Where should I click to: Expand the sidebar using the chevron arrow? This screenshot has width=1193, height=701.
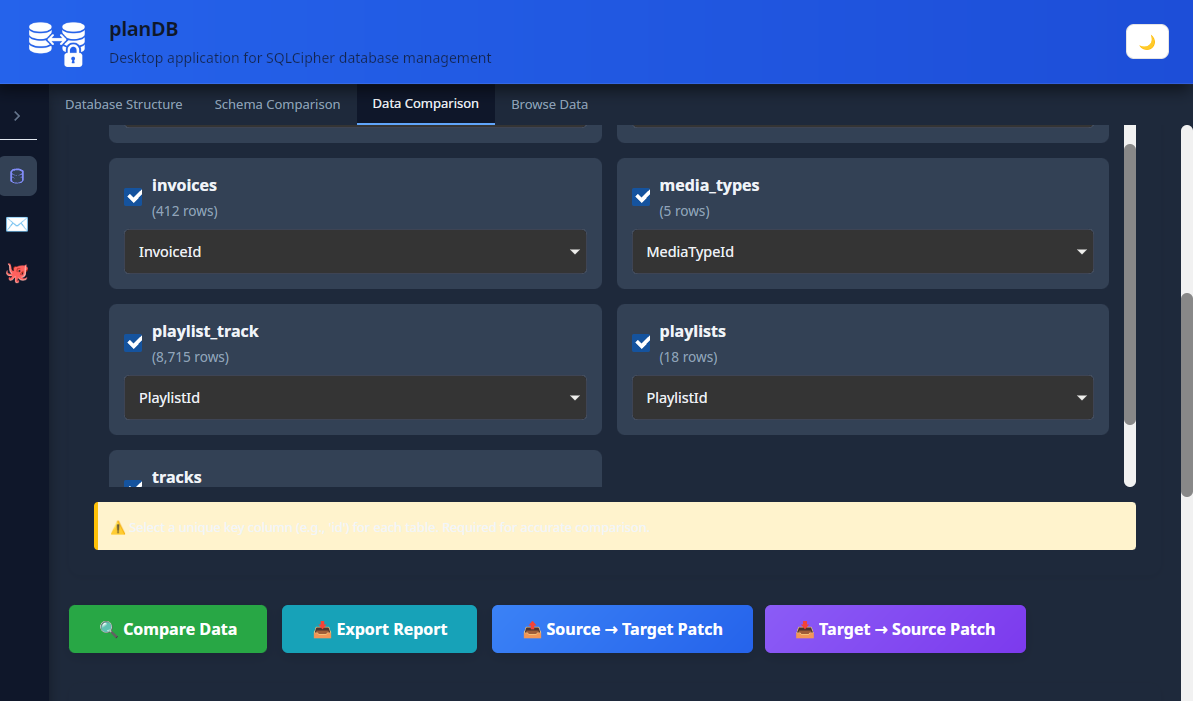(x=18, y=115)
